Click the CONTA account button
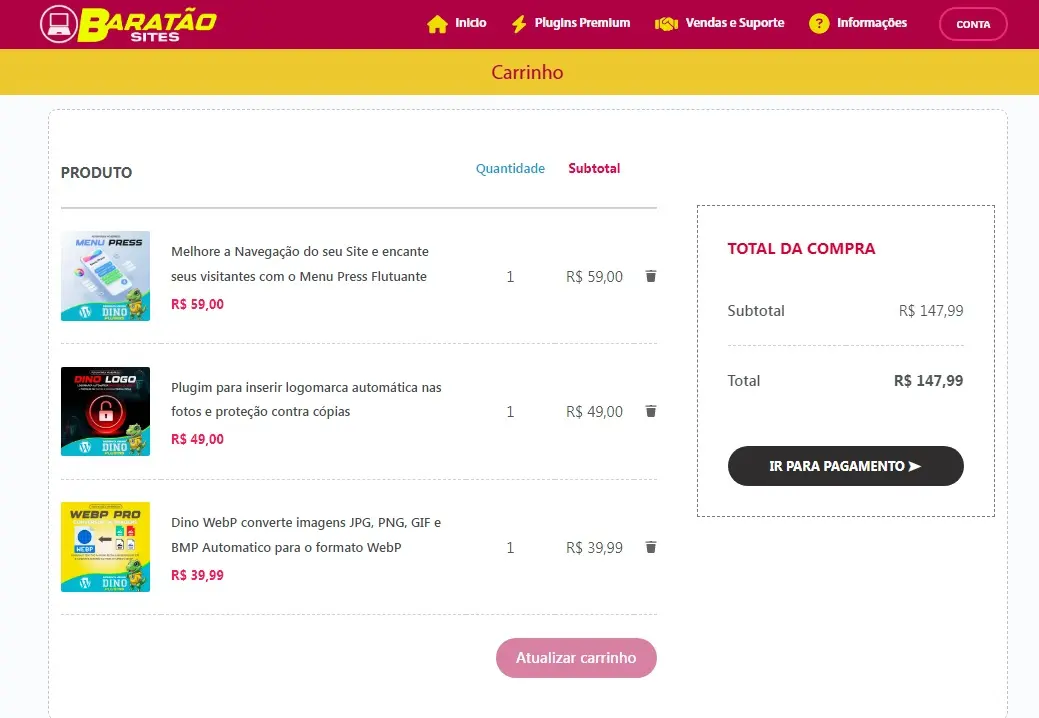The height and width of the screenshot is (718, 1039). (x=972, y=24)
